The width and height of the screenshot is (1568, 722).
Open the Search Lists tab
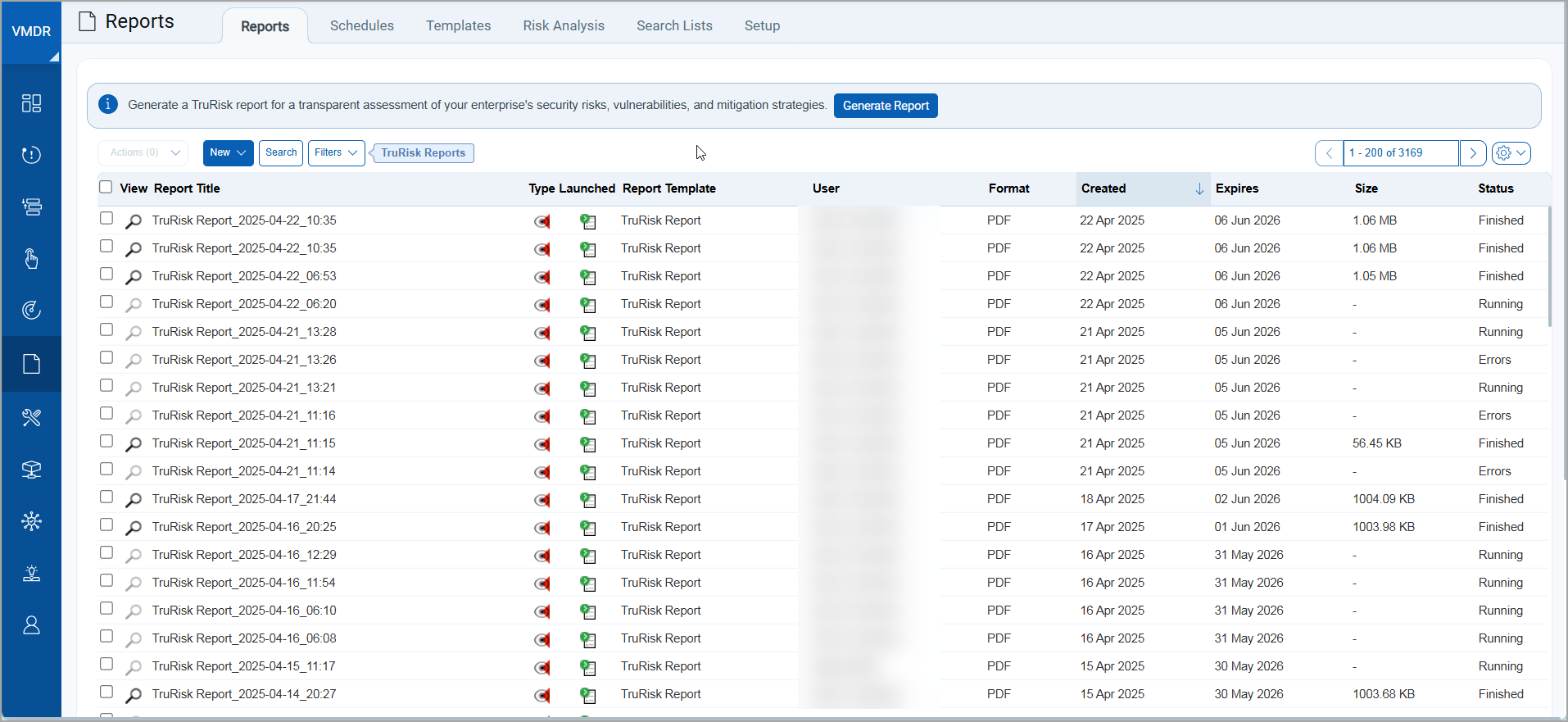(x=675, y=25)
